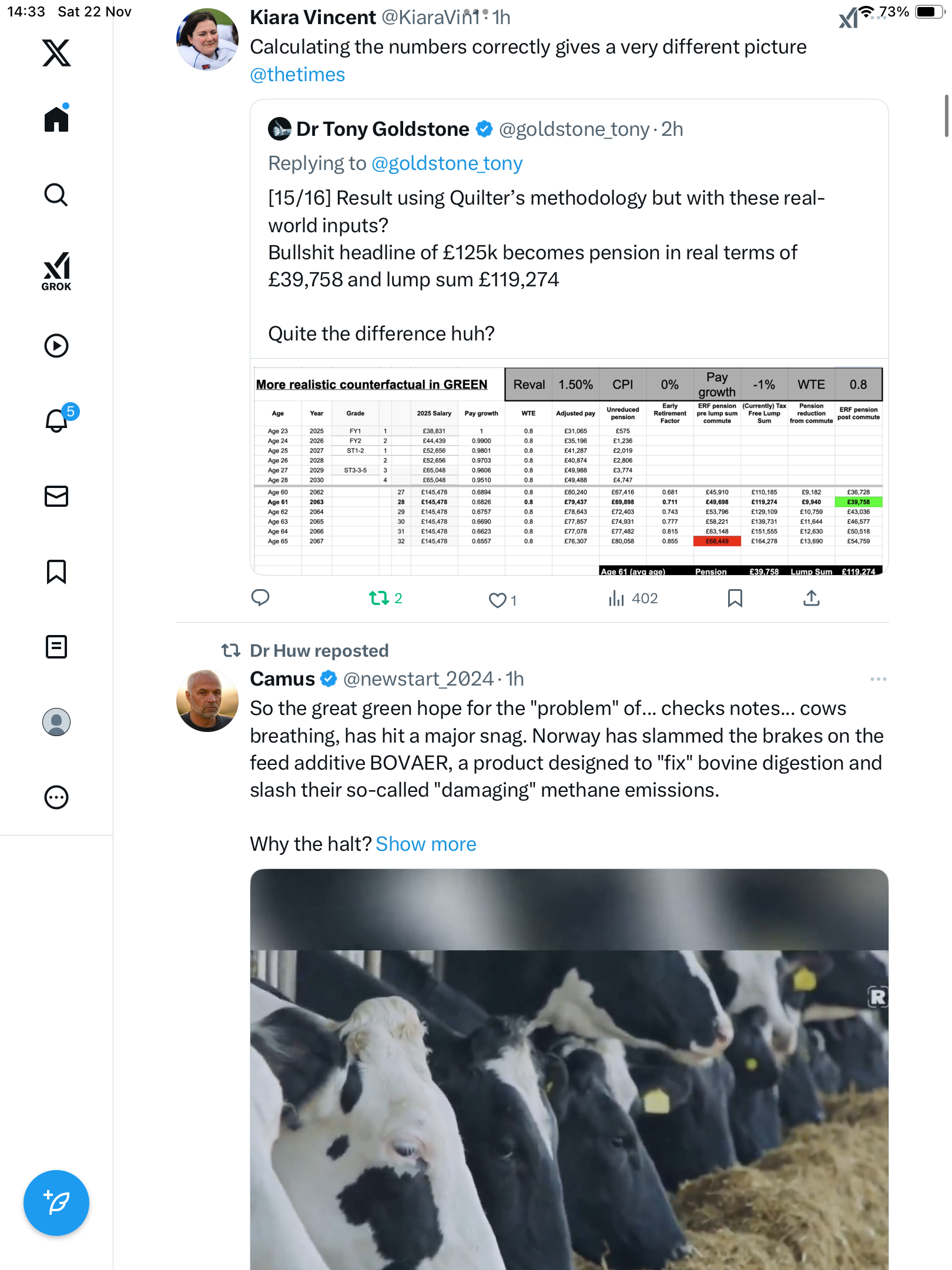Screen dimensions: 952x1270
Task: Open Direct Messages envelope icon
Action: [x=56, y=496]
